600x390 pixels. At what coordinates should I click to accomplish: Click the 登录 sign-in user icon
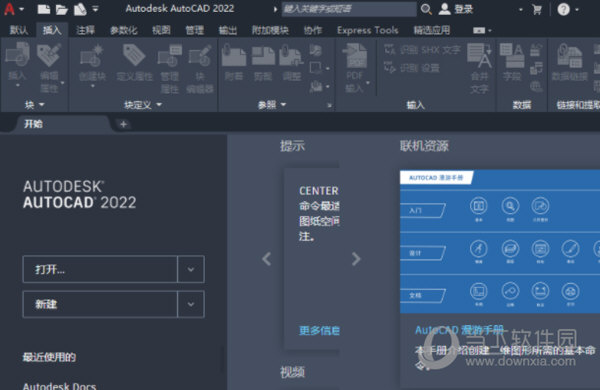[x=445, y=9]
